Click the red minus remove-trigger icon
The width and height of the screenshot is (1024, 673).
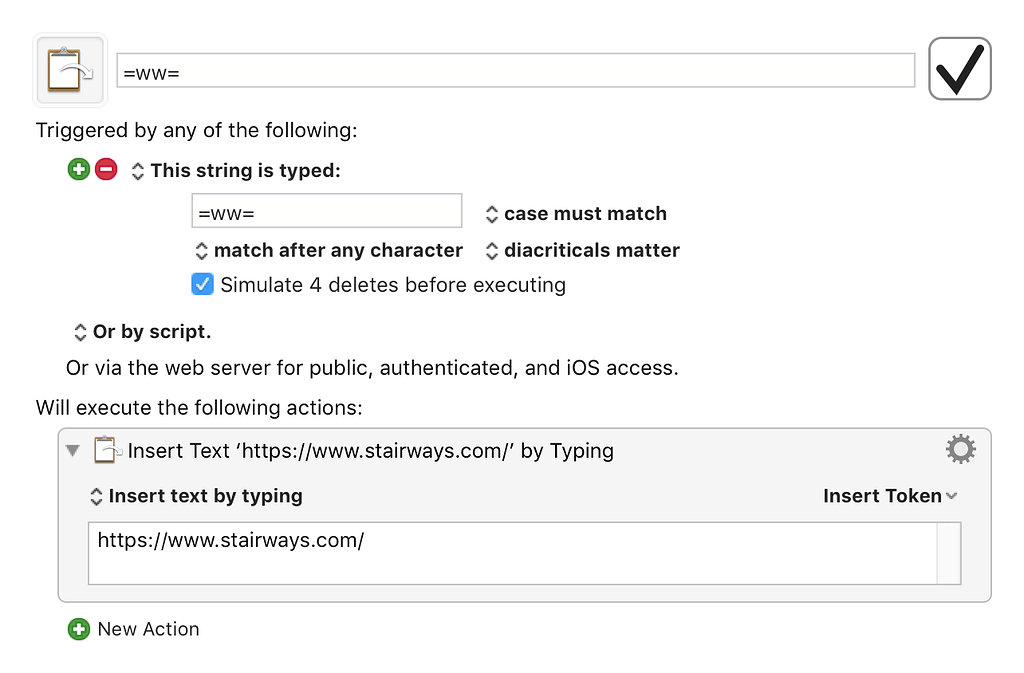tap(106, 170)
